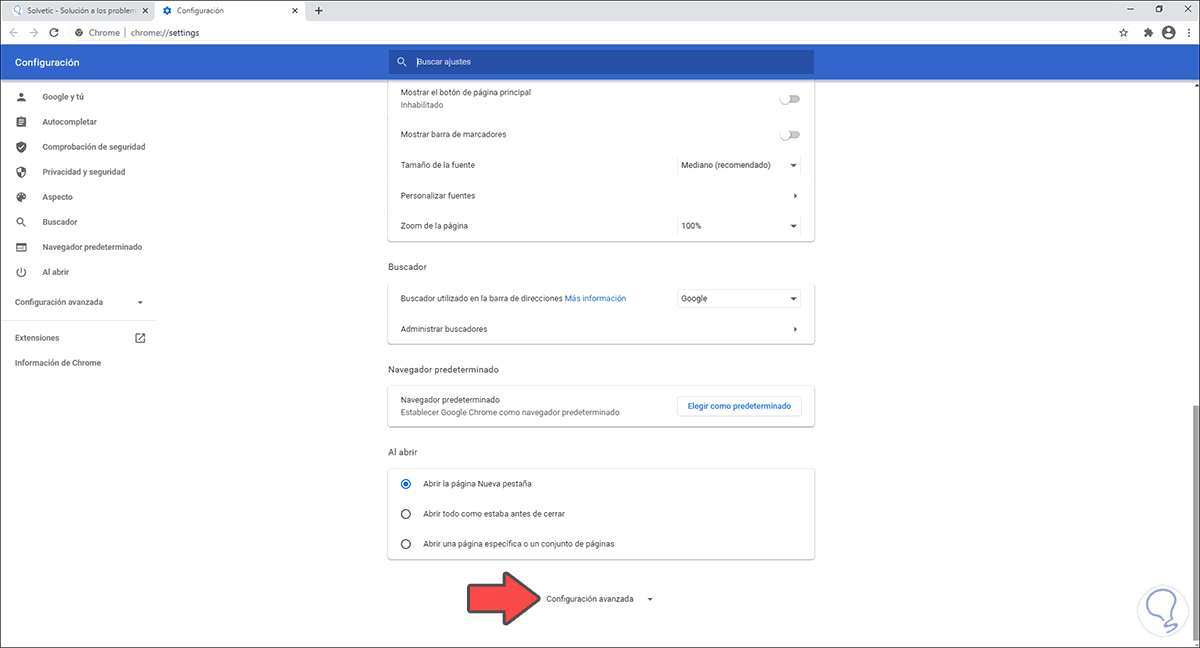Click the Comprobación de seguridad shield icon
The width and height of the screenshot is (1200, 648).
(x=21, y=147)
